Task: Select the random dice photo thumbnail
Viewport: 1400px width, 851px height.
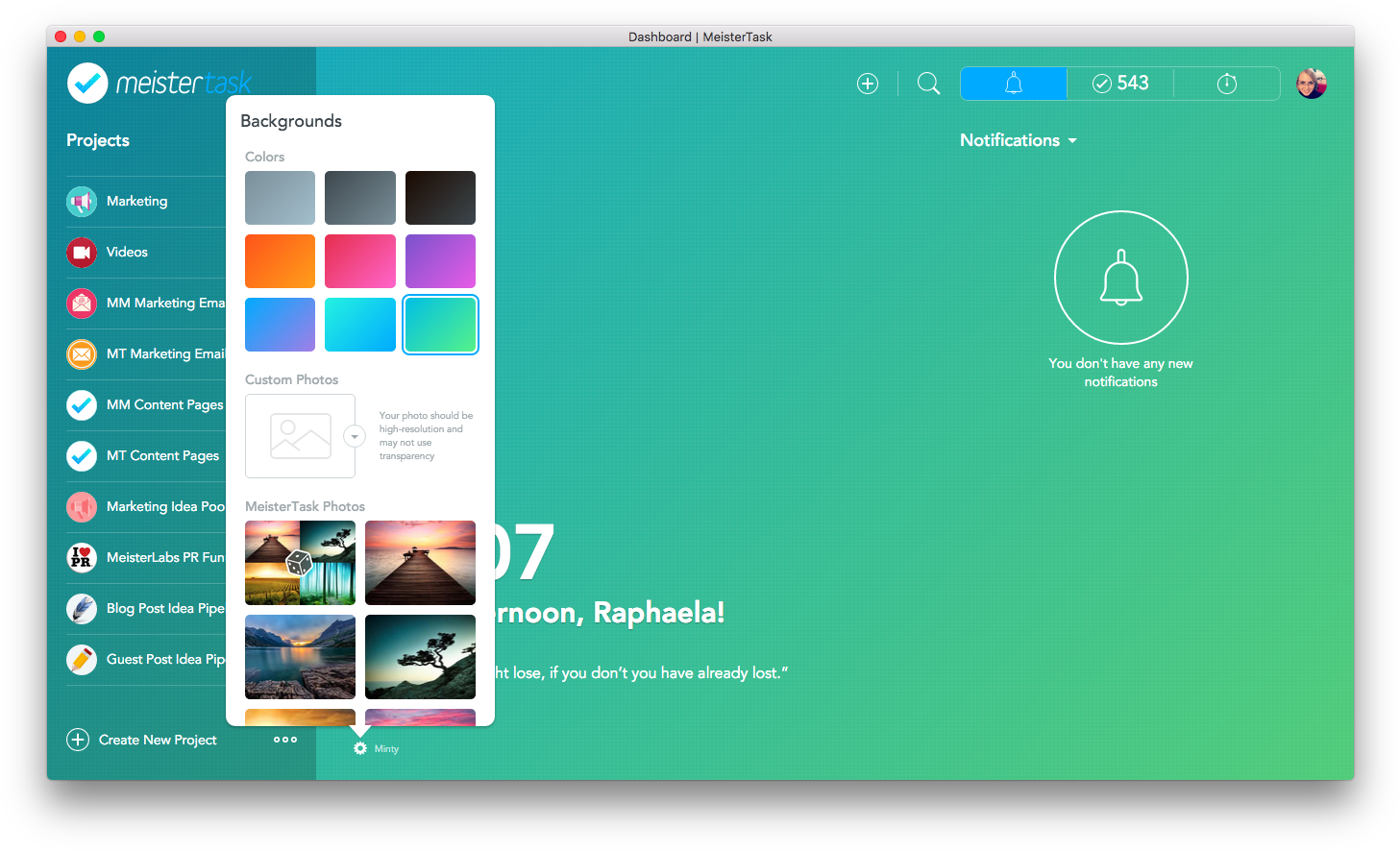Action: [300, 563]
